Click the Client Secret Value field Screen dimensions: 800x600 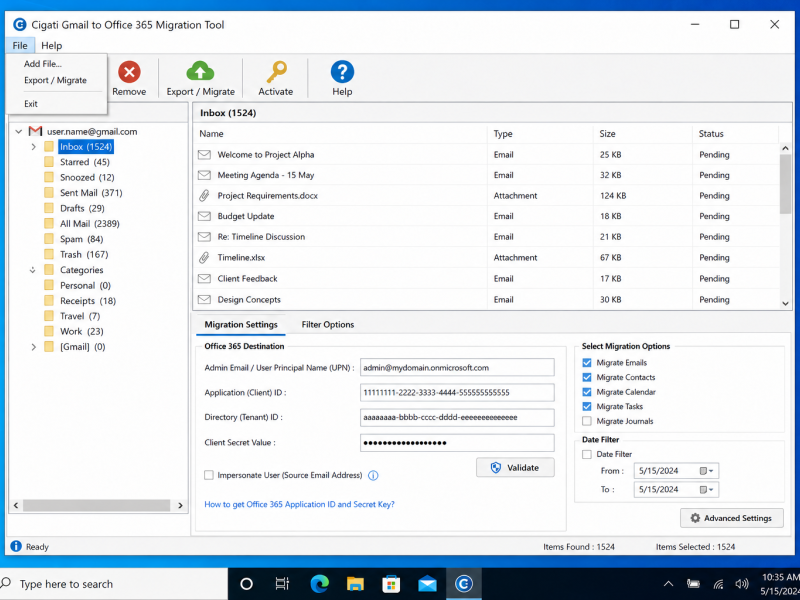tap(457, 442)
